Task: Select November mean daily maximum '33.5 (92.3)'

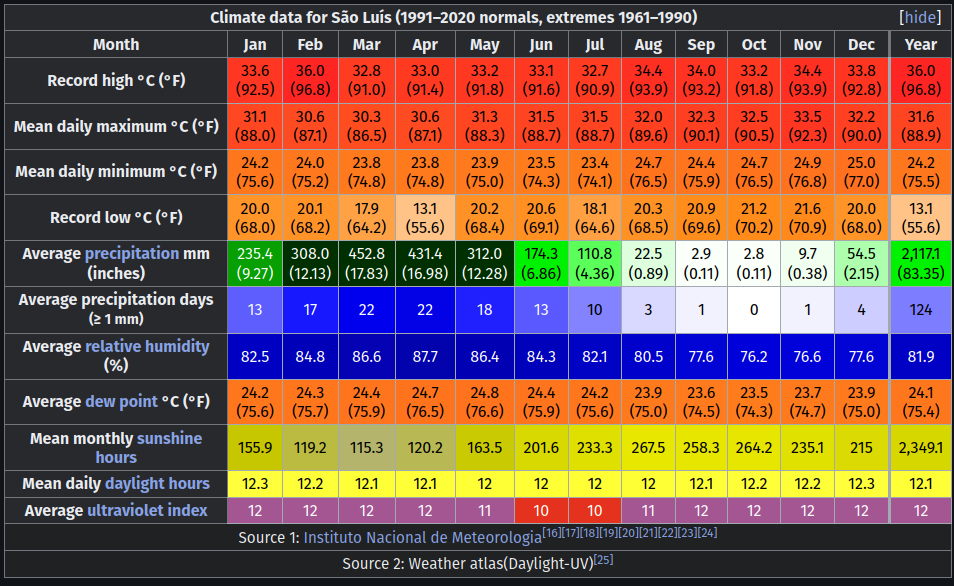Action: click(x=807, y=126)
